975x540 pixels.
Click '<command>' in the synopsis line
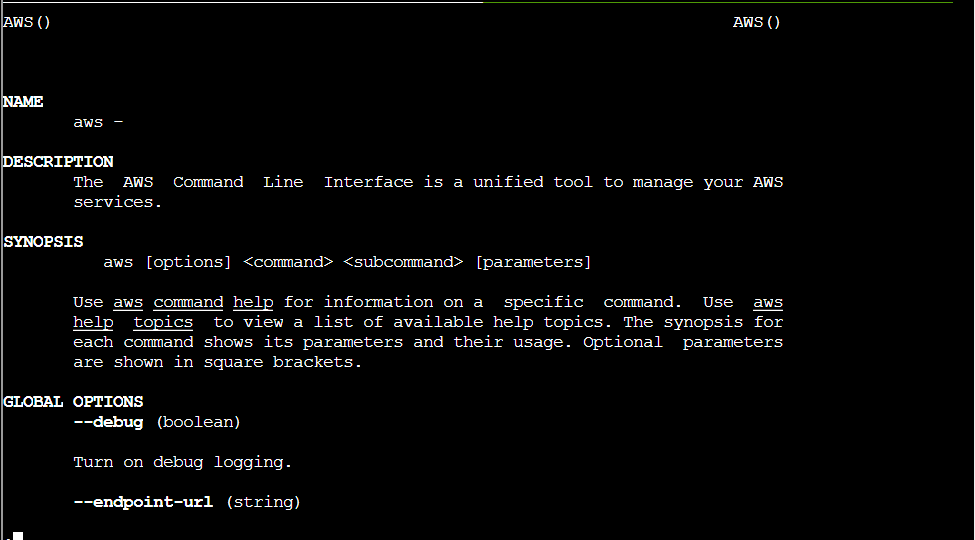288,262
